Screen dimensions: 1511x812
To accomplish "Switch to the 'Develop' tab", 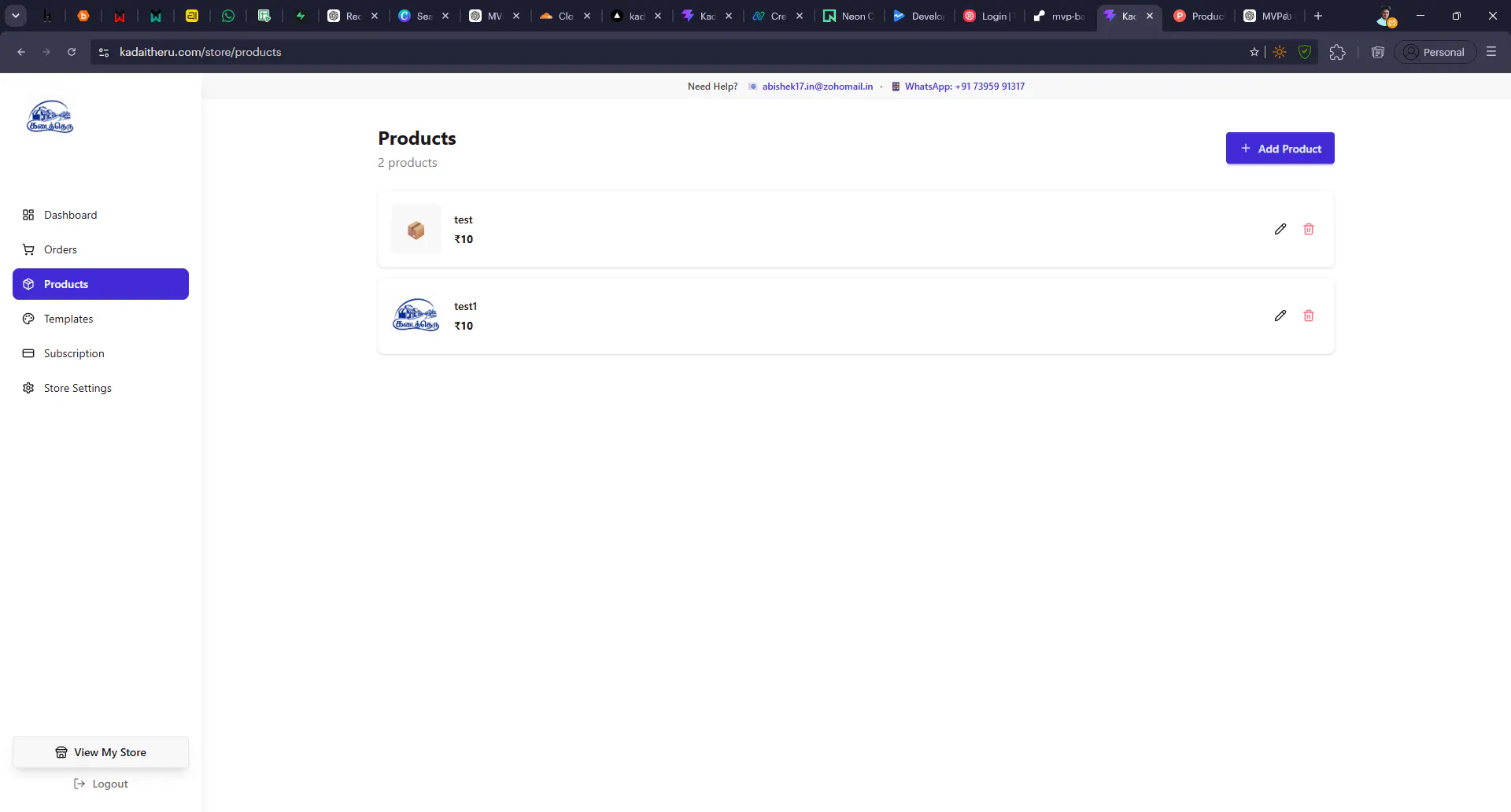I will pos(919,16).
